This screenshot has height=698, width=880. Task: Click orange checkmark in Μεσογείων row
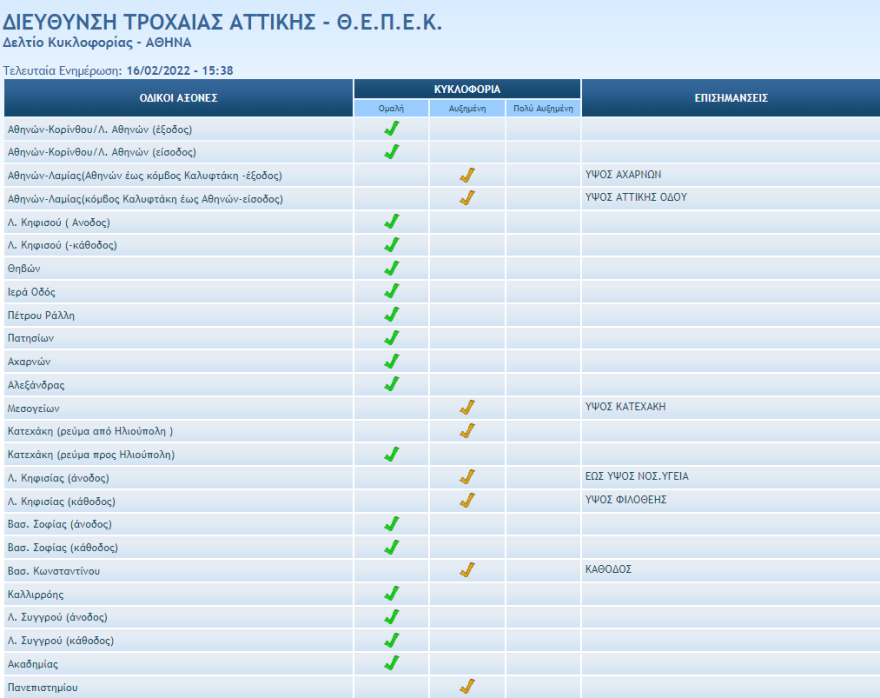point(467,407)
